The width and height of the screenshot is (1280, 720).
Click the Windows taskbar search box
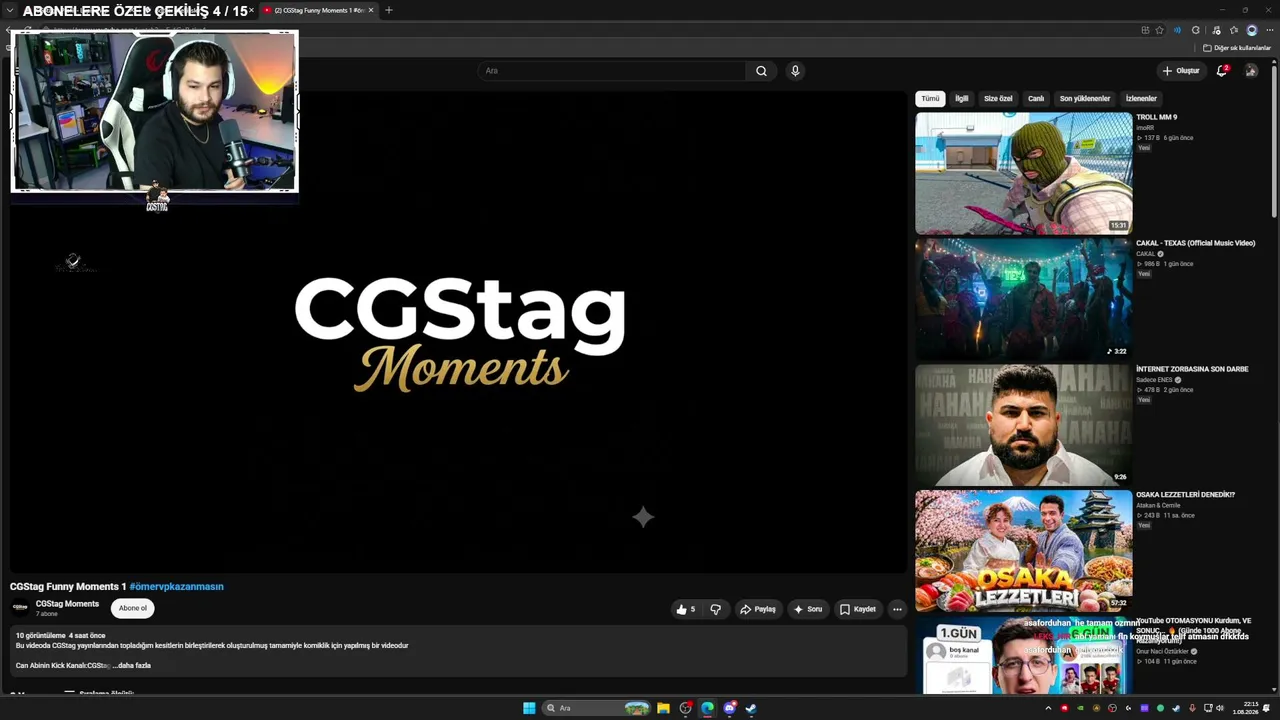coord(596,708)
